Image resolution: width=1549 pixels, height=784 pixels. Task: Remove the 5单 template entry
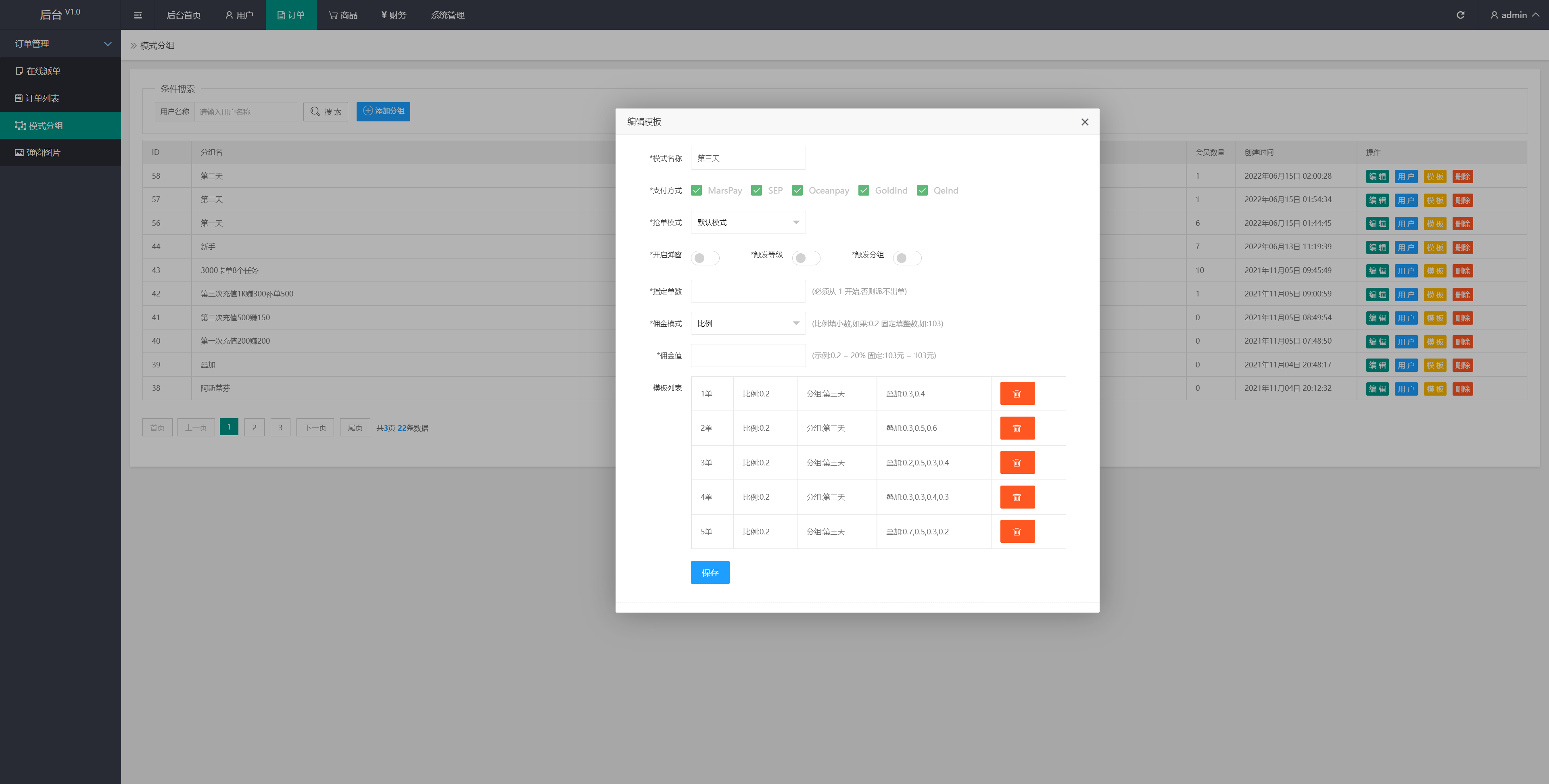coord(1017,532)
